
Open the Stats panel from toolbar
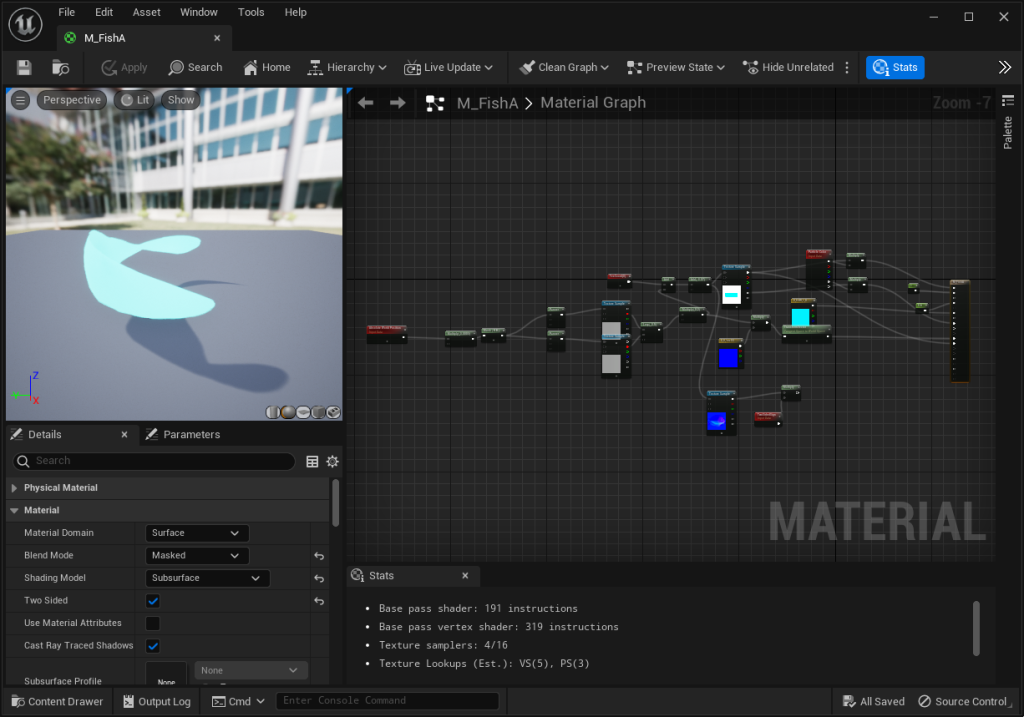tap(895, 67)
